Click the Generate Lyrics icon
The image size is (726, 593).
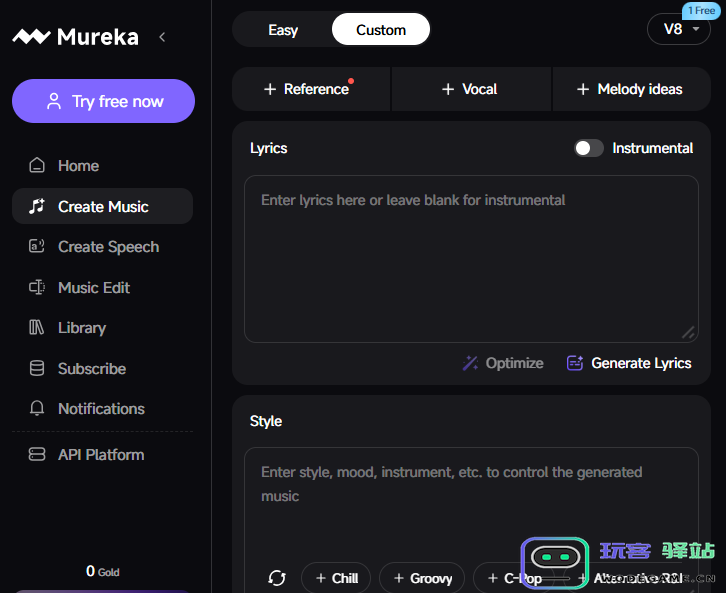pos(575,363)
